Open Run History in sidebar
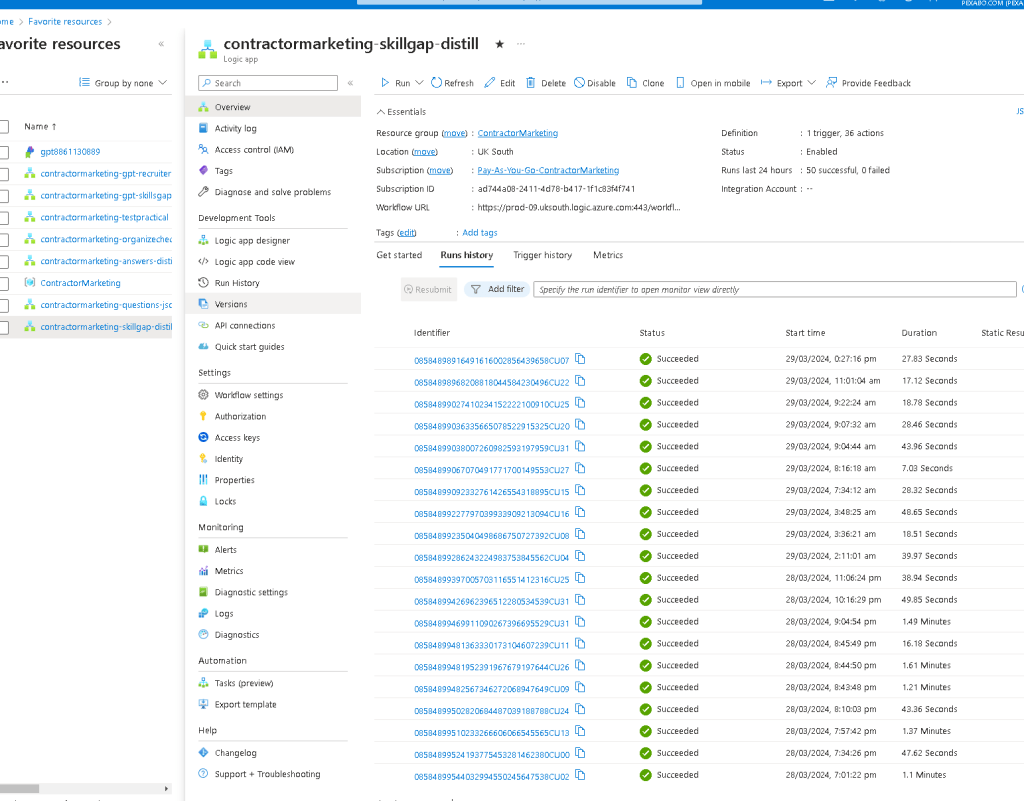The width and height of the screenshot is (1024, 801). pos(237,283)
